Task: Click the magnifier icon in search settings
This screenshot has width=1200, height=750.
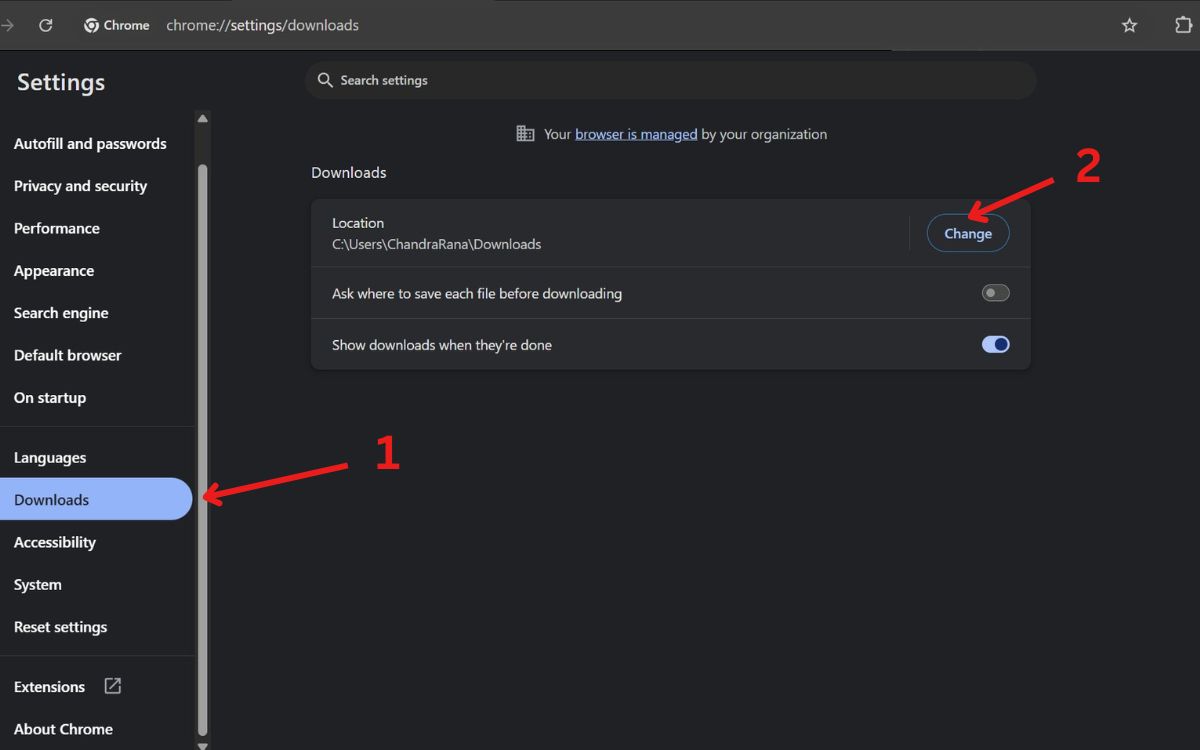Action: (324, 80)
